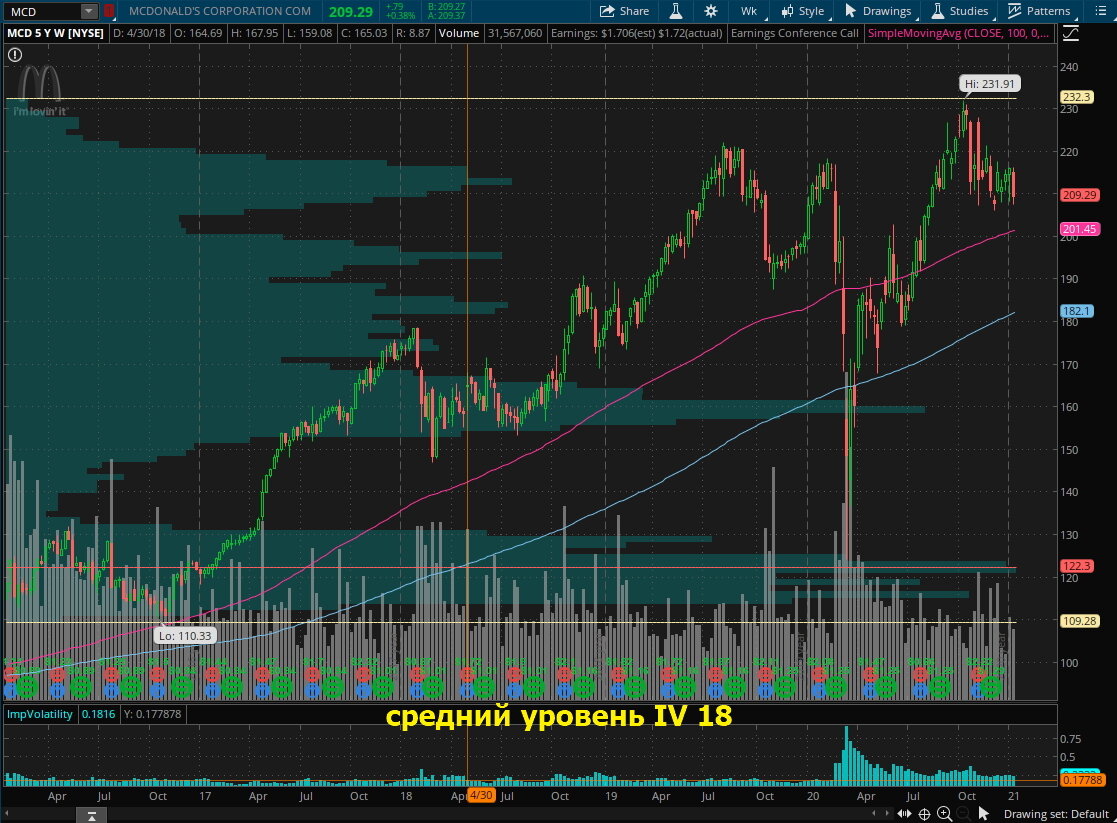The width and height of the screenshot is (1117, 823).
Task: Click the ImpVolatility study label
Action: point(40,714)
